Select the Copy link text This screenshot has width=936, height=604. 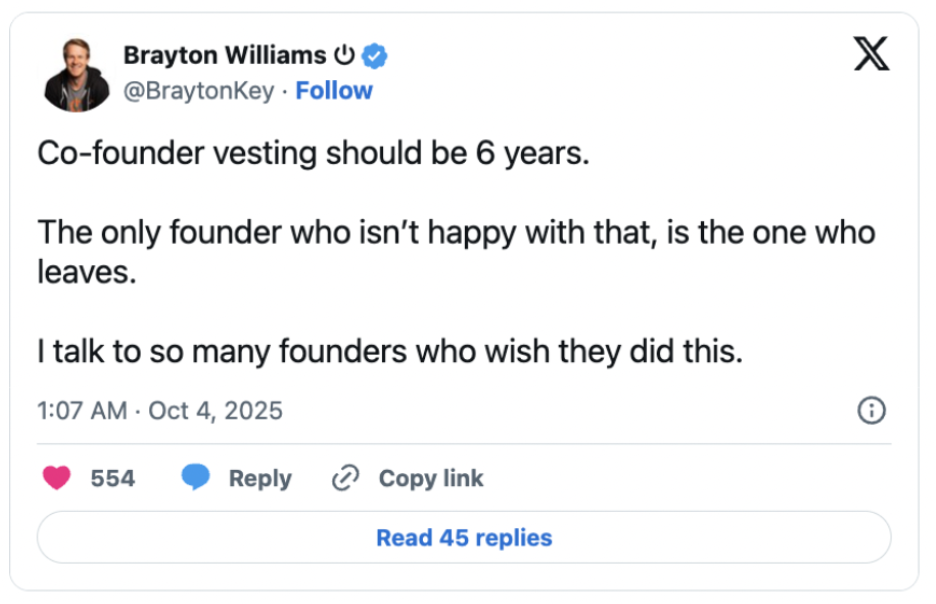point(430,479)
